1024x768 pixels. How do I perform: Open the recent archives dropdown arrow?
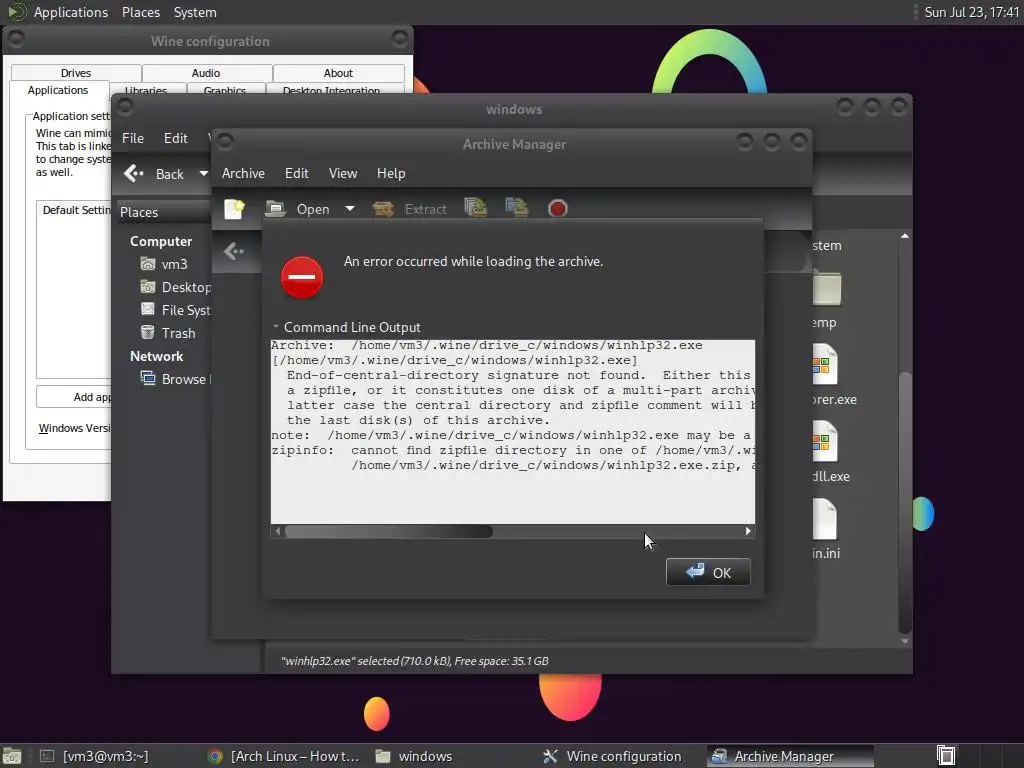coord(350,209)
